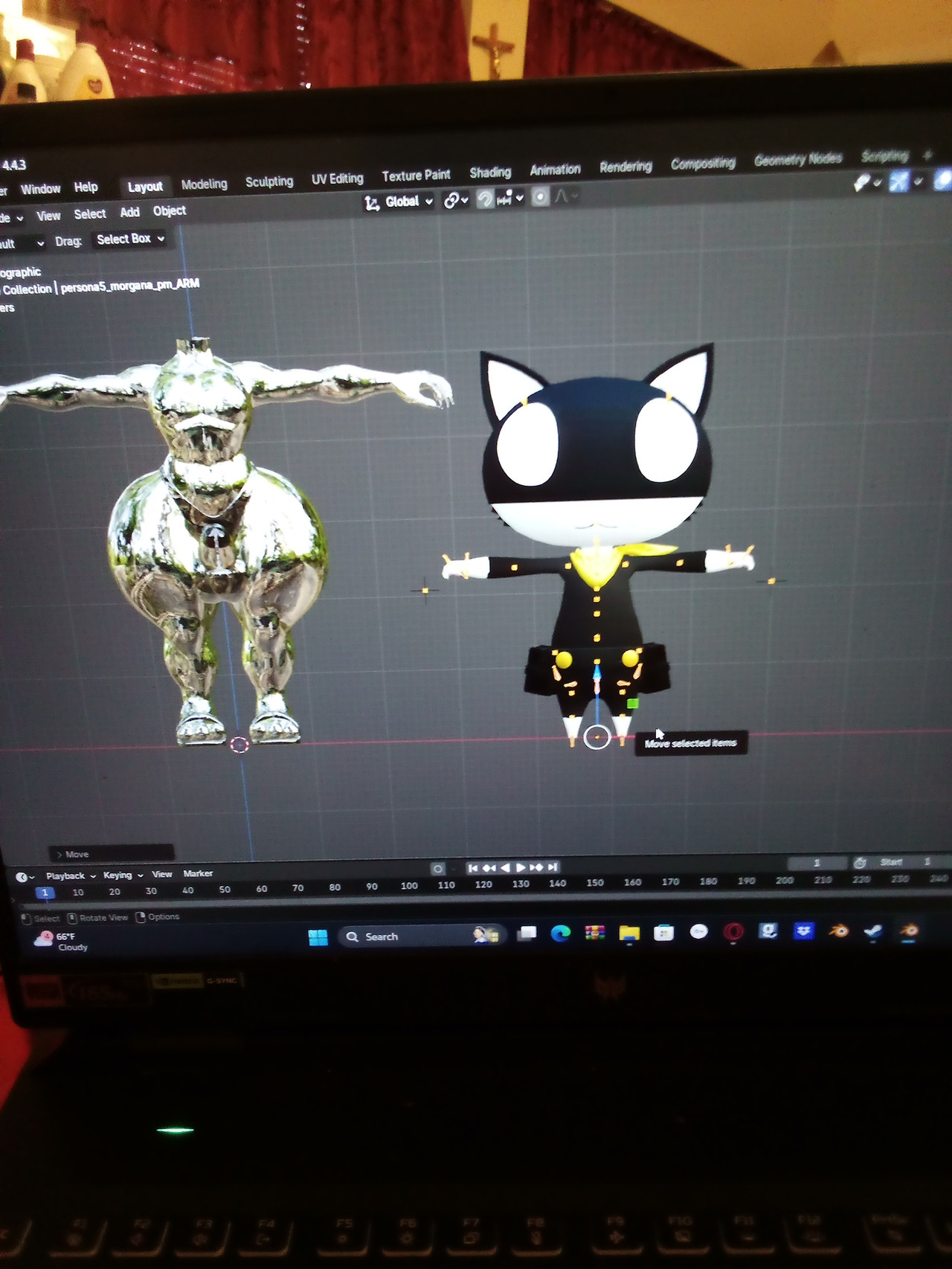Screen dimensions: 952x1269
Task: Open the viewport Add menu
Action: [x=130, y=213]
